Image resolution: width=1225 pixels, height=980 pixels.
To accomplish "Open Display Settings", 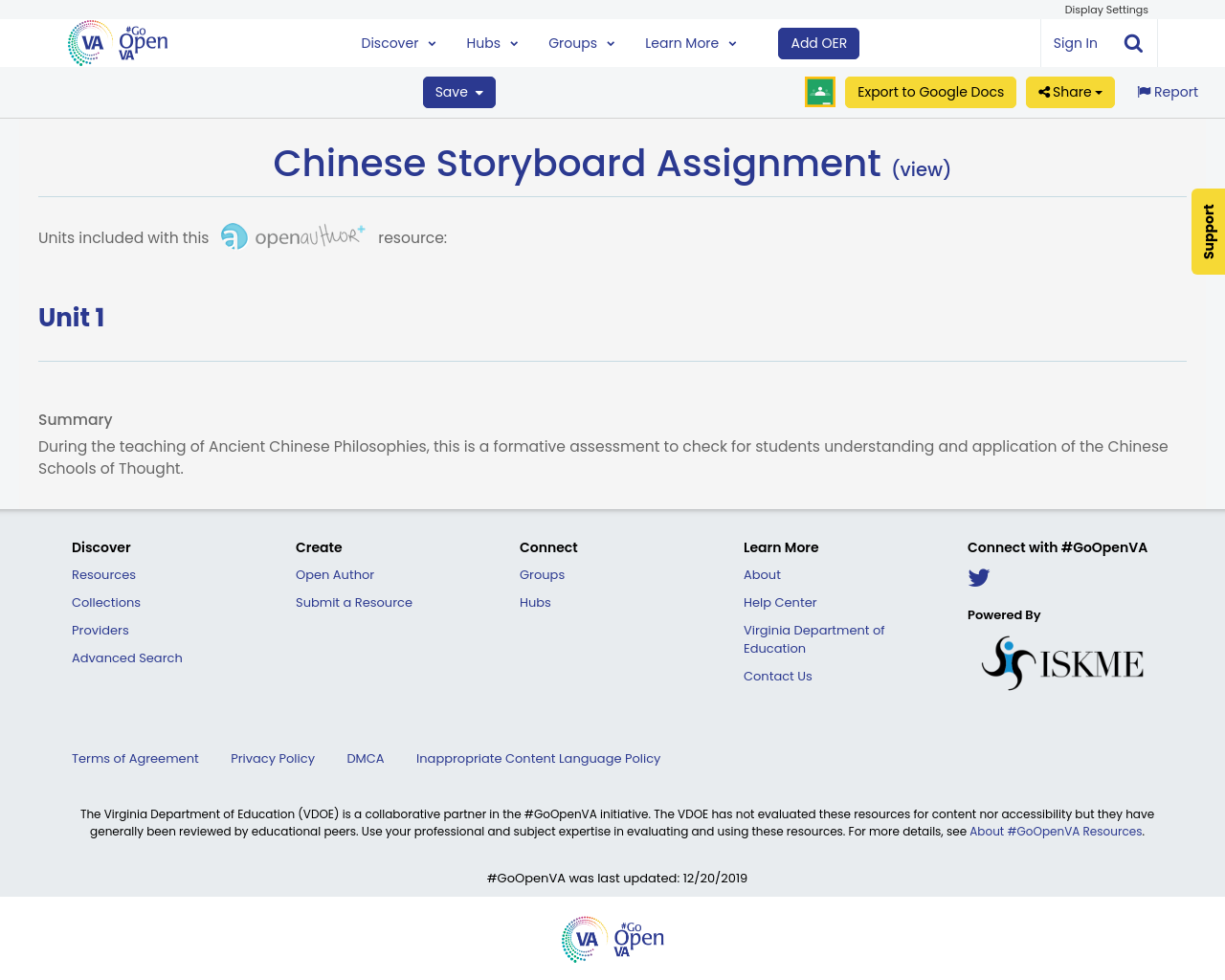I will click(1106, 8).
